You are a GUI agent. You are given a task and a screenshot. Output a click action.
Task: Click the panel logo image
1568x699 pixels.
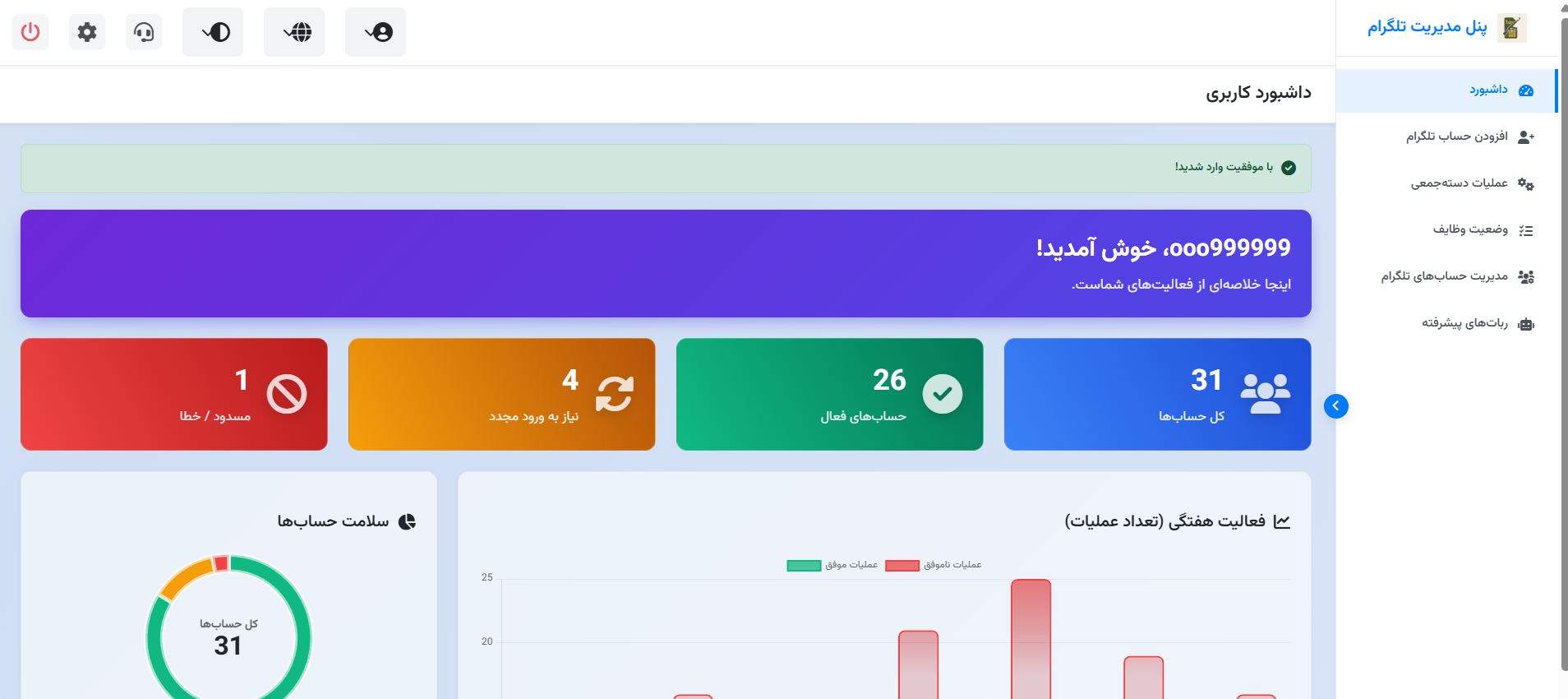1511,28
